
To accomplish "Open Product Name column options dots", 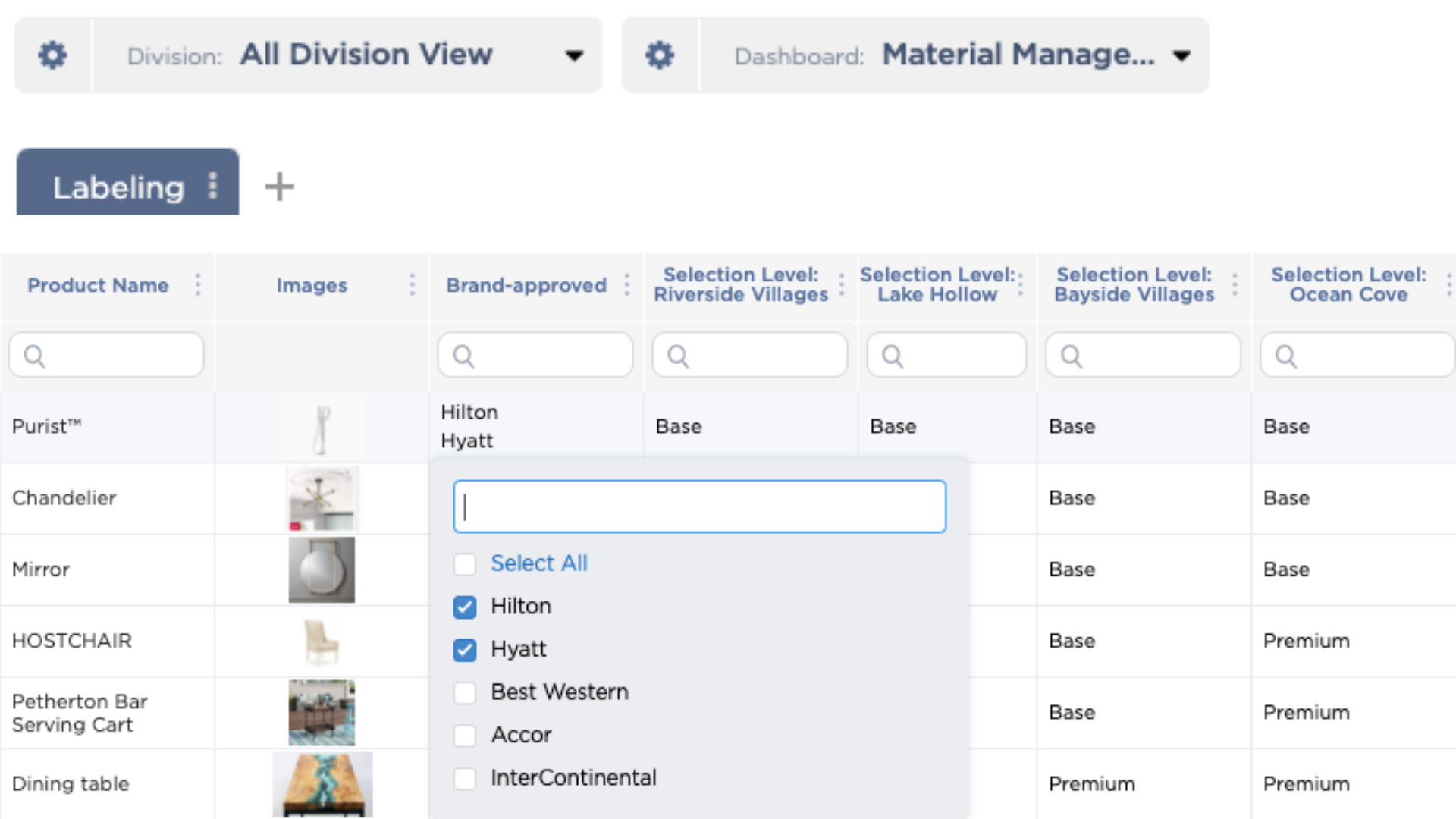I will pyautogui.click(x=198, y=285).
